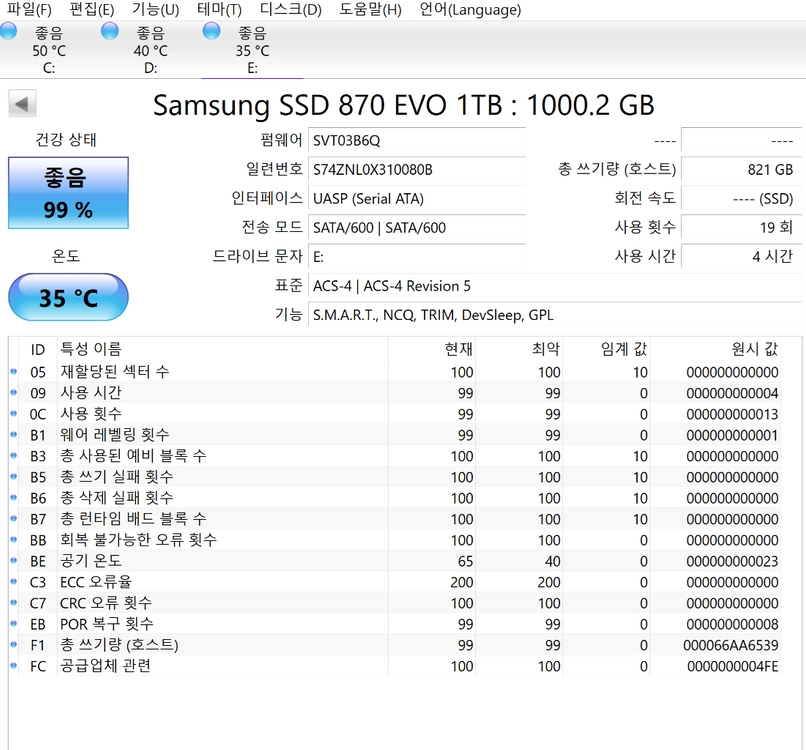Screen dimensions: 806x750
Task: Click the ID column header
Action: tap(38, 349)
